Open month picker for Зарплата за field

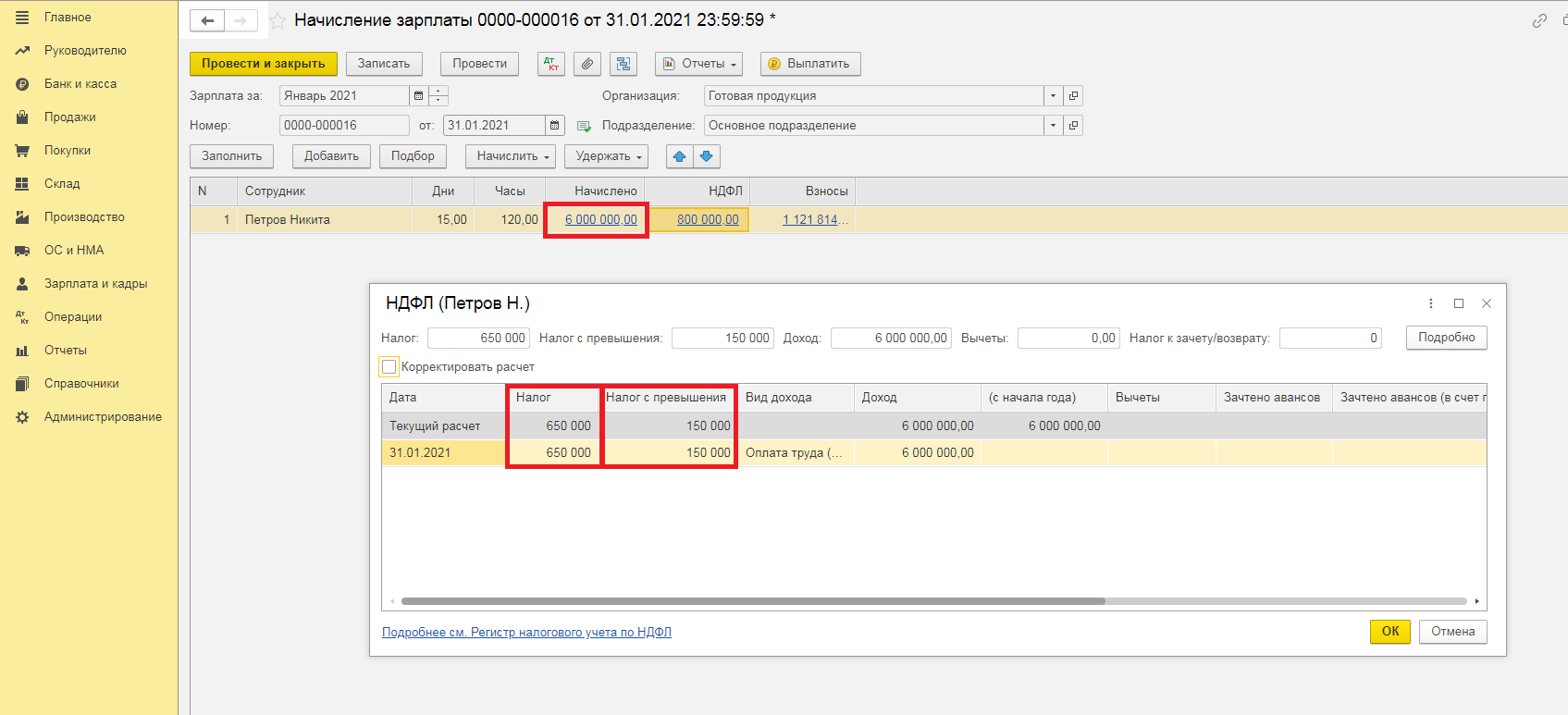tap(418, 96)
